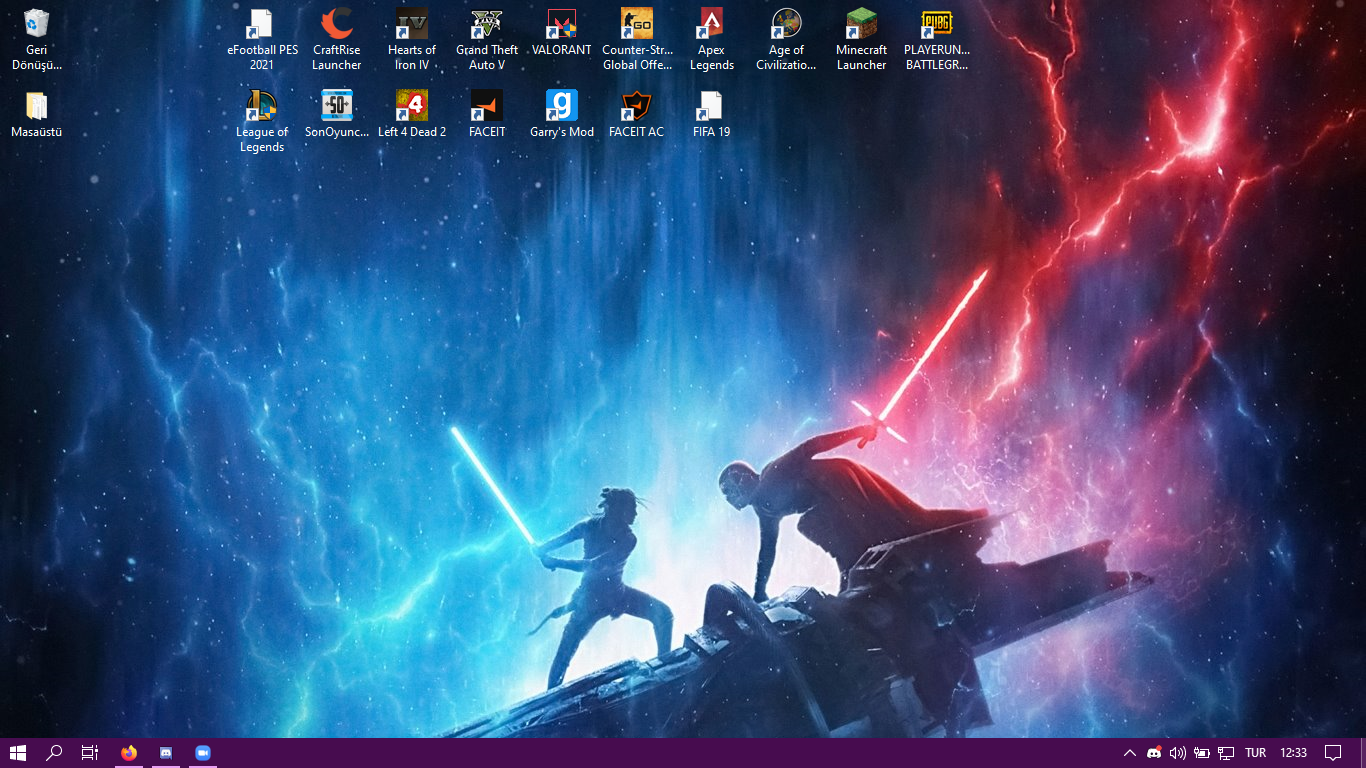Open the network status tray icon
The width and height of the screenshot is (1366, 768).
[x=1226, y=753]
